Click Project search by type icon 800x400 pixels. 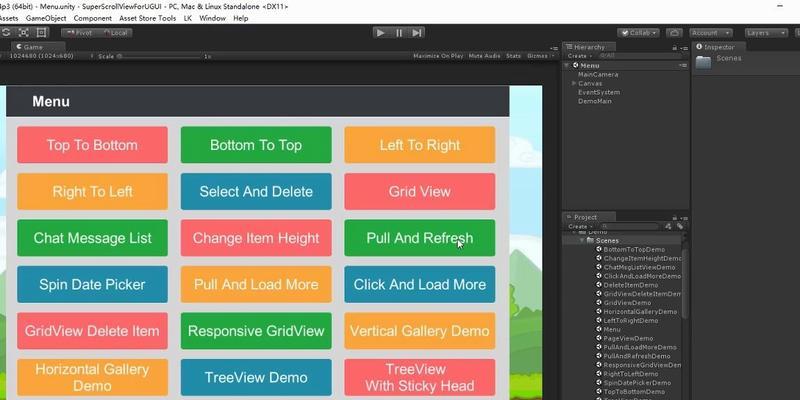(x=669, y=227)
